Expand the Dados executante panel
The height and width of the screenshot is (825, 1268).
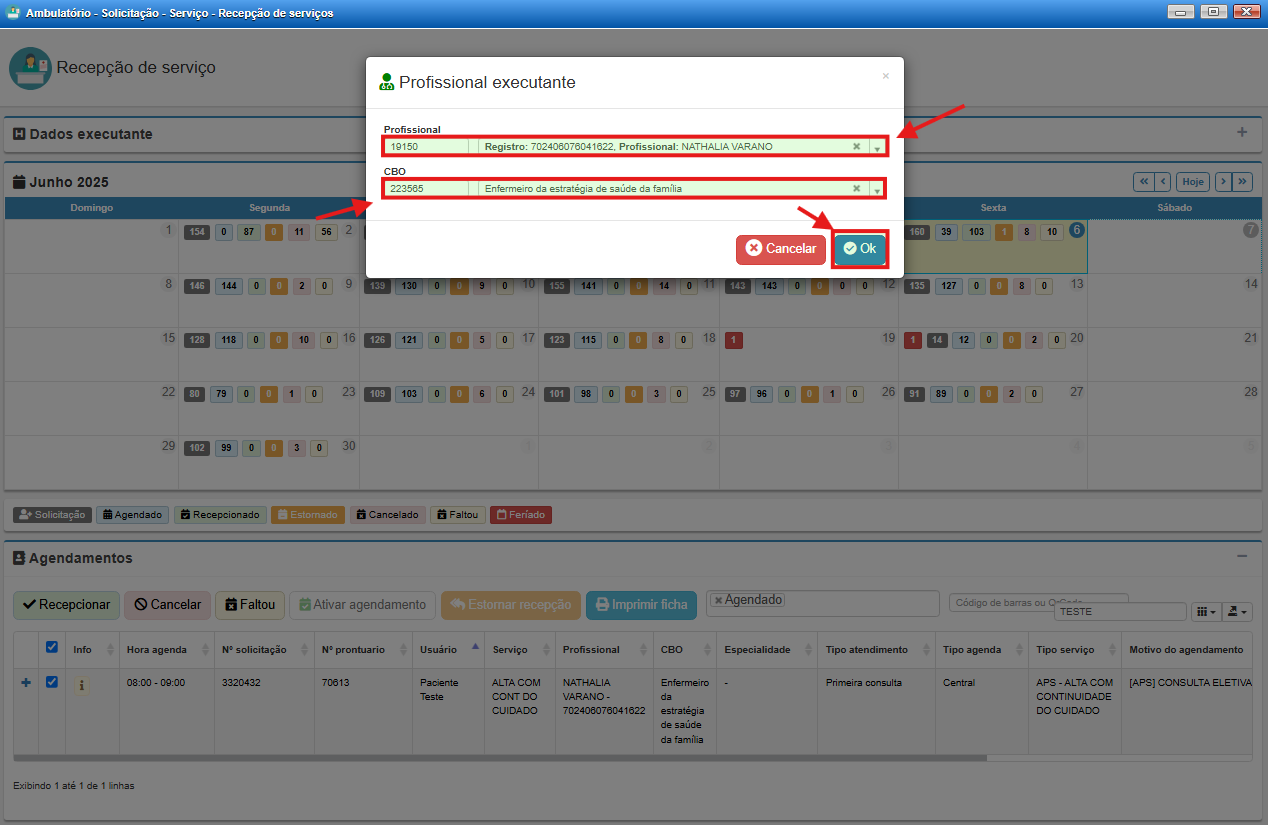pos(1242,132)
